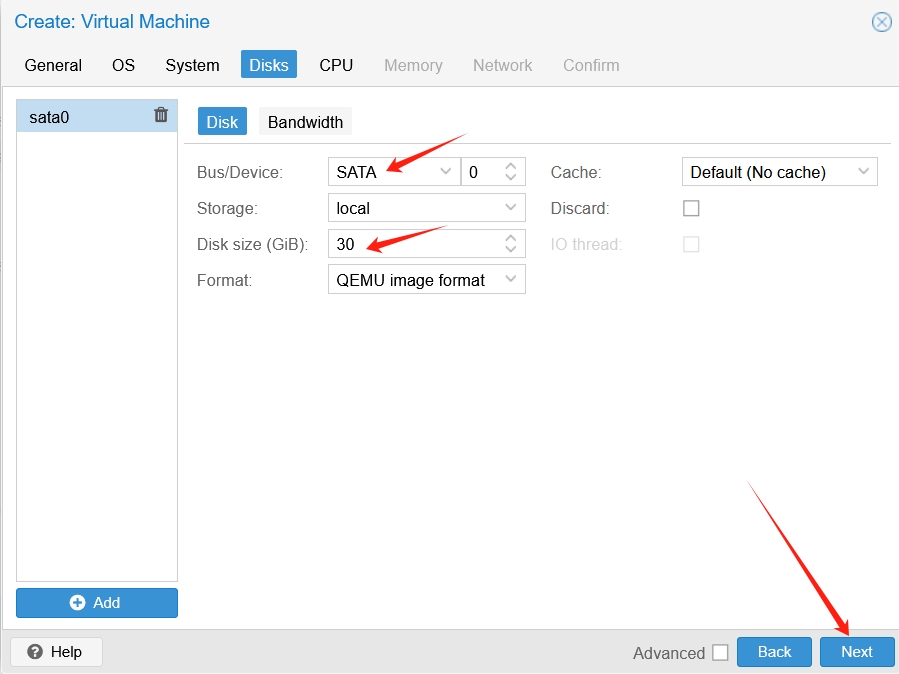Delete the sata0 disk with trash icon
Viewport: 899px width, 674px height.
click(161, 115)
